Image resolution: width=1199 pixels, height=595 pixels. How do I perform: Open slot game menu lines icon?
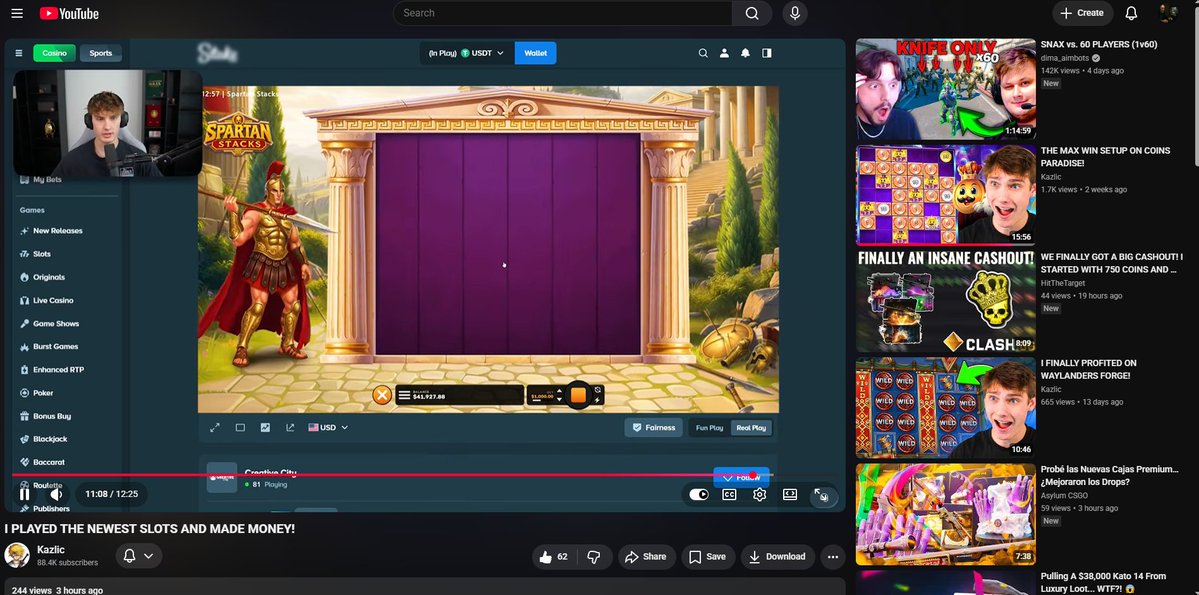(x=404, y=395)
